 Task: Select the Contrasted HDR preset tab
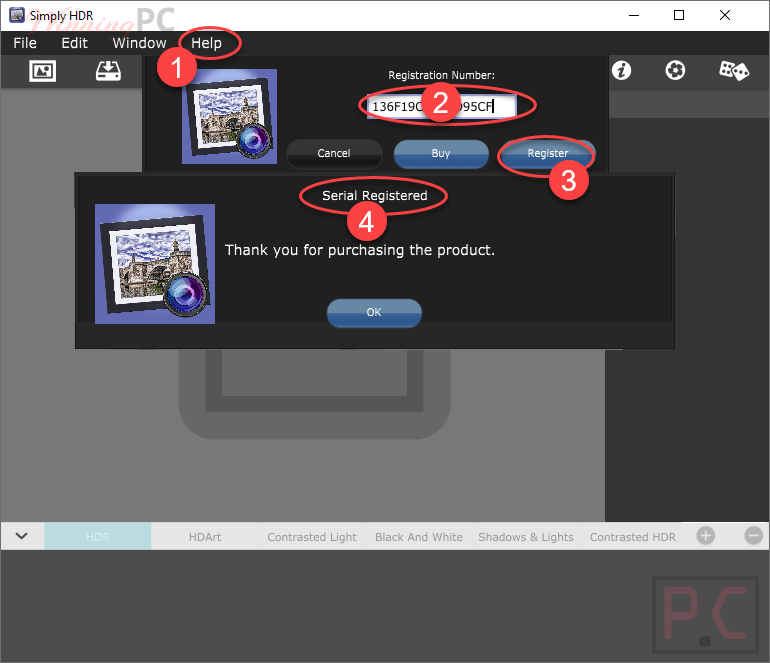point(633,536)
